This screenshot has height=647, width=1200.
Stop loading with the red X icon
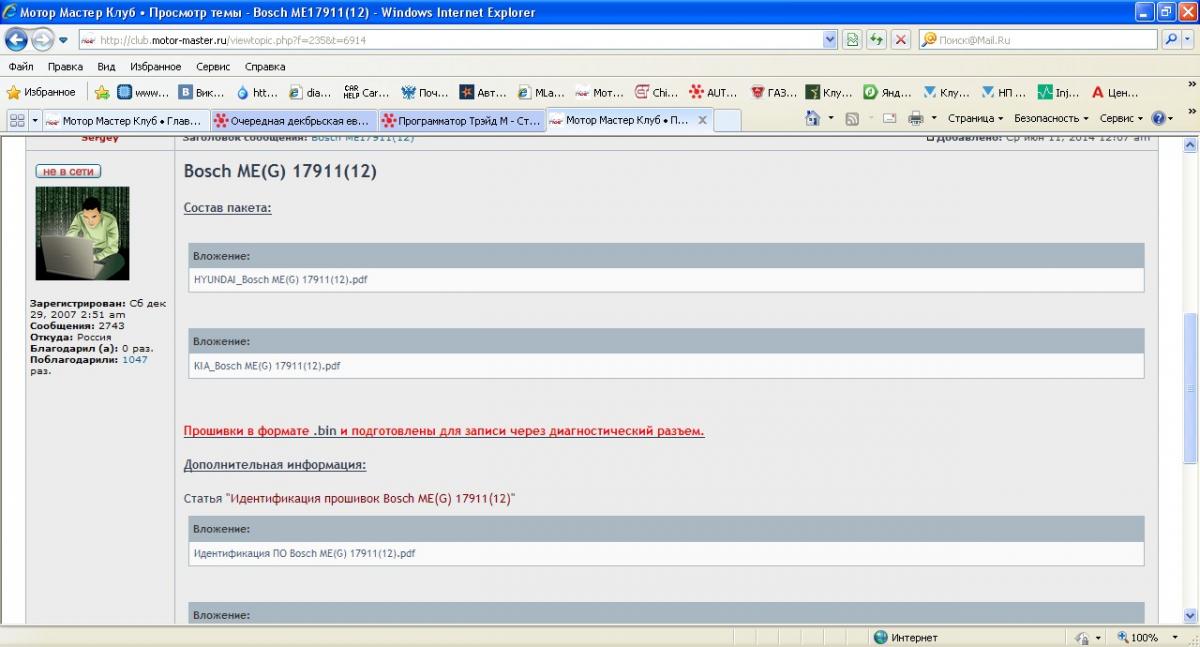coord(901,40)
